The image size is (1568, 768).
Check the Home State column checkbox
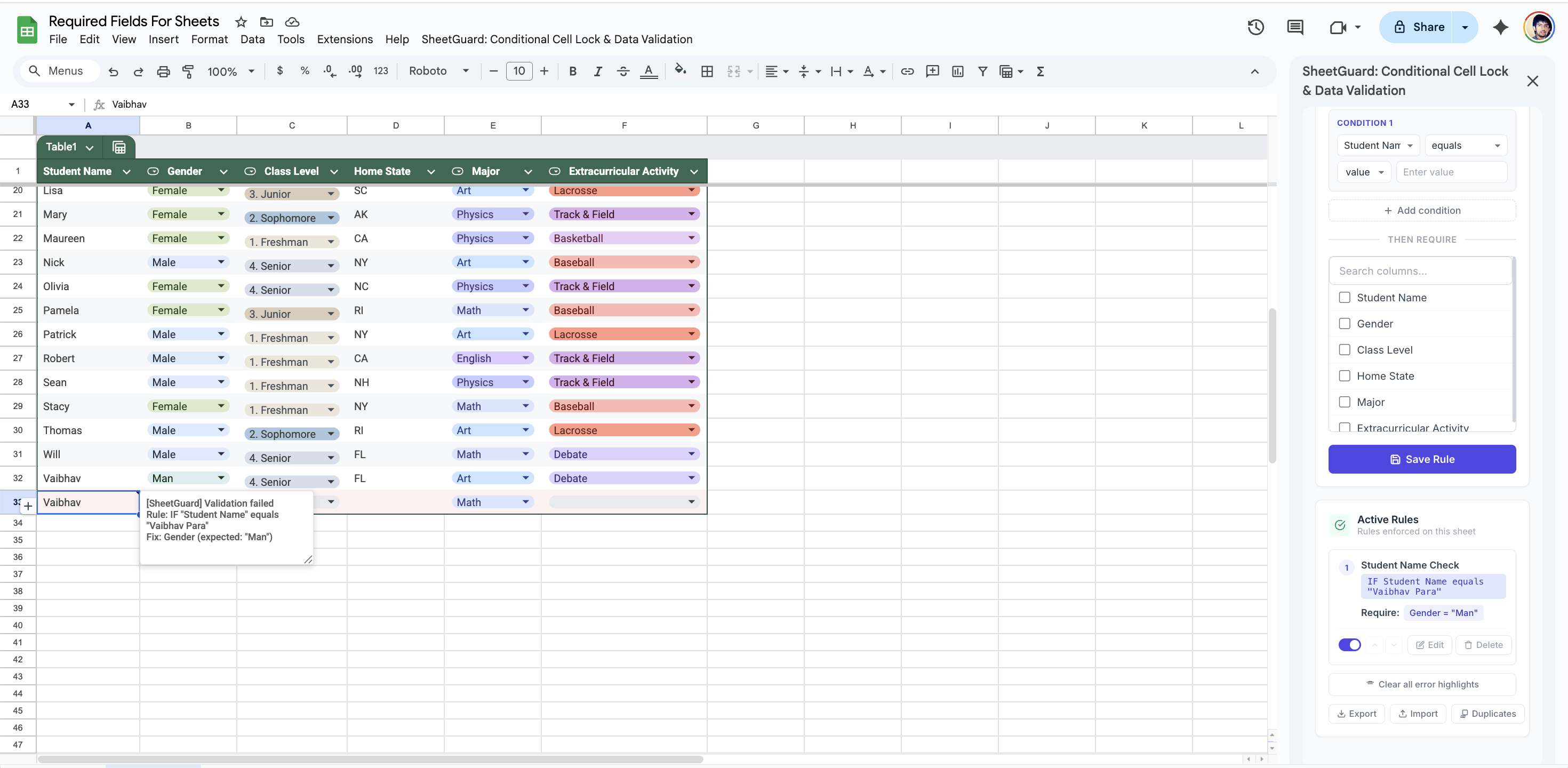pyautogui.click(x=1345, y=376)
